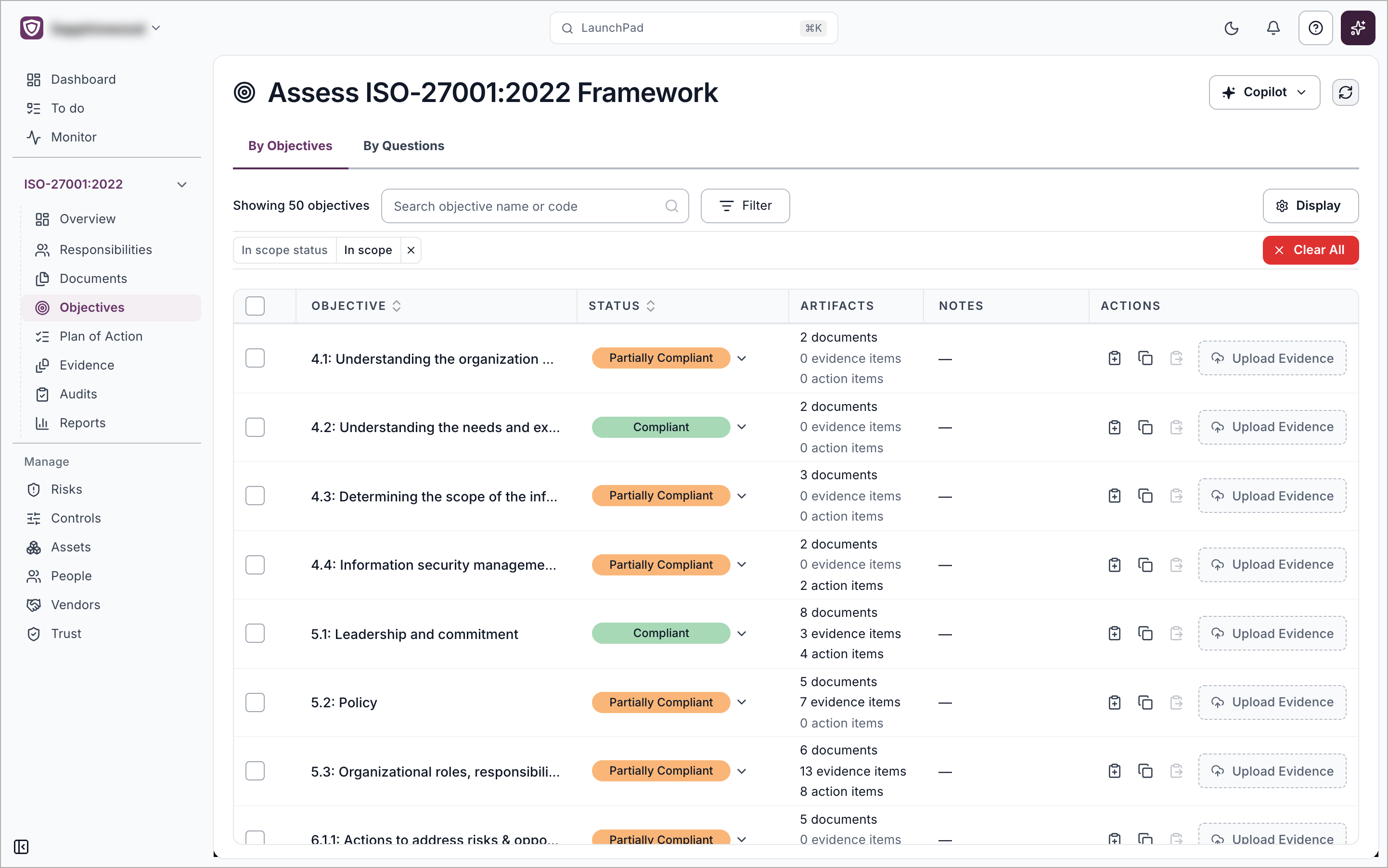Viewport: 1388px width, 868px height.
Task: Focus the Search objective name or code field
Action: 535,206
